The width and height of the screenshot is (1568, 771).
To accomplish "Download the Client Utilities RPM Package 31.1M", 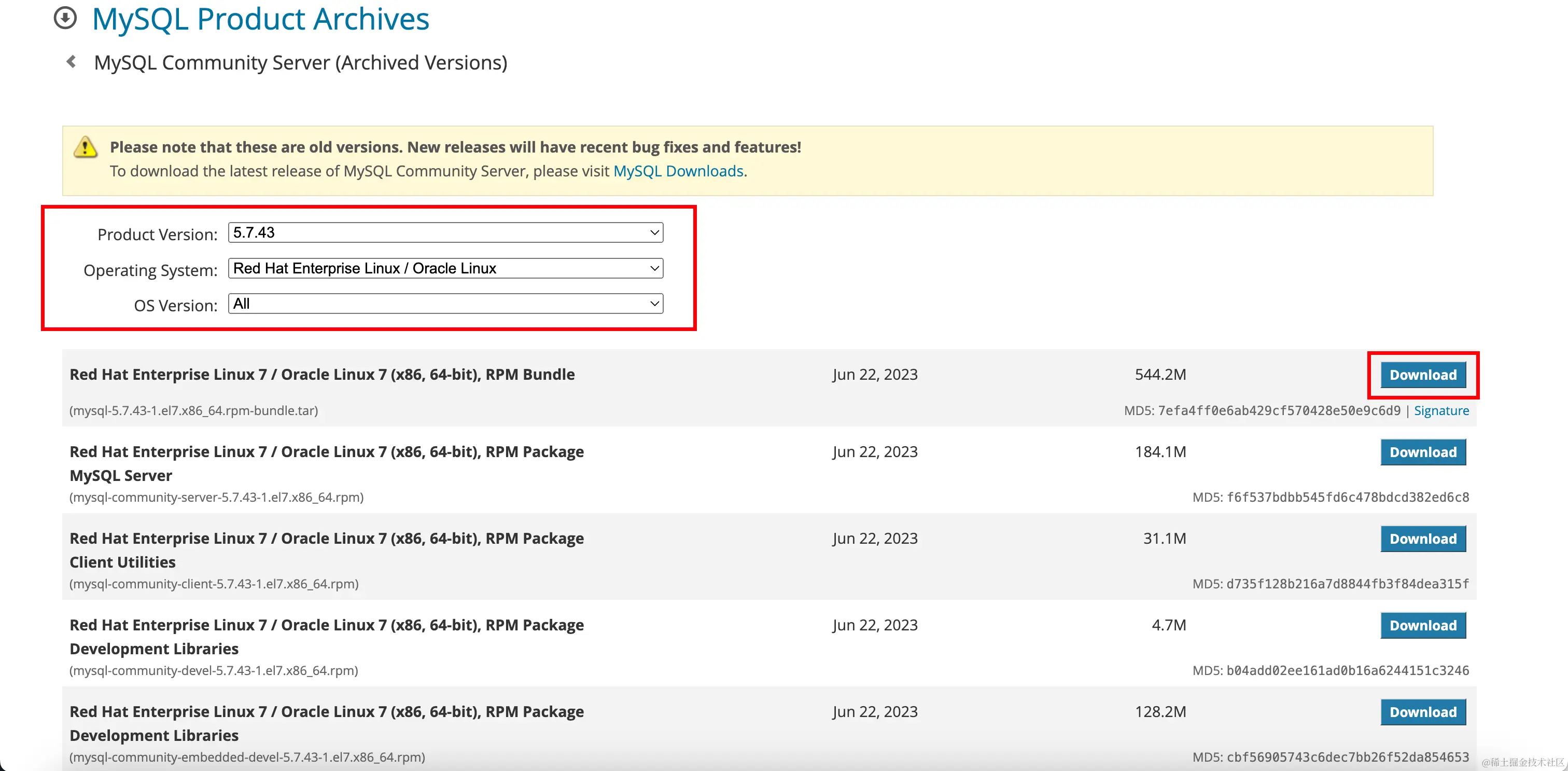I will click(1423, 539).
